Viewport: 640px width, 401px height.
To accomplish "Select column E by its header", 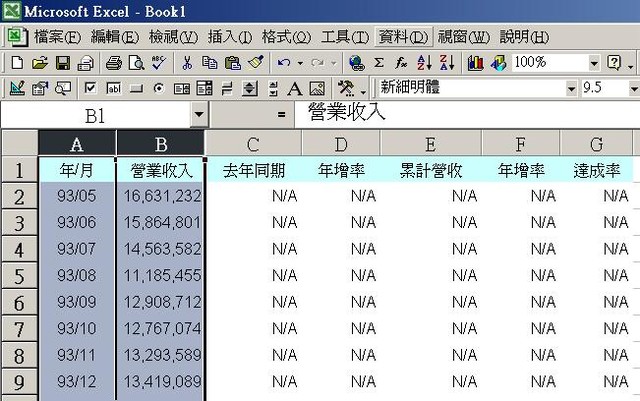I will point(431,144).
